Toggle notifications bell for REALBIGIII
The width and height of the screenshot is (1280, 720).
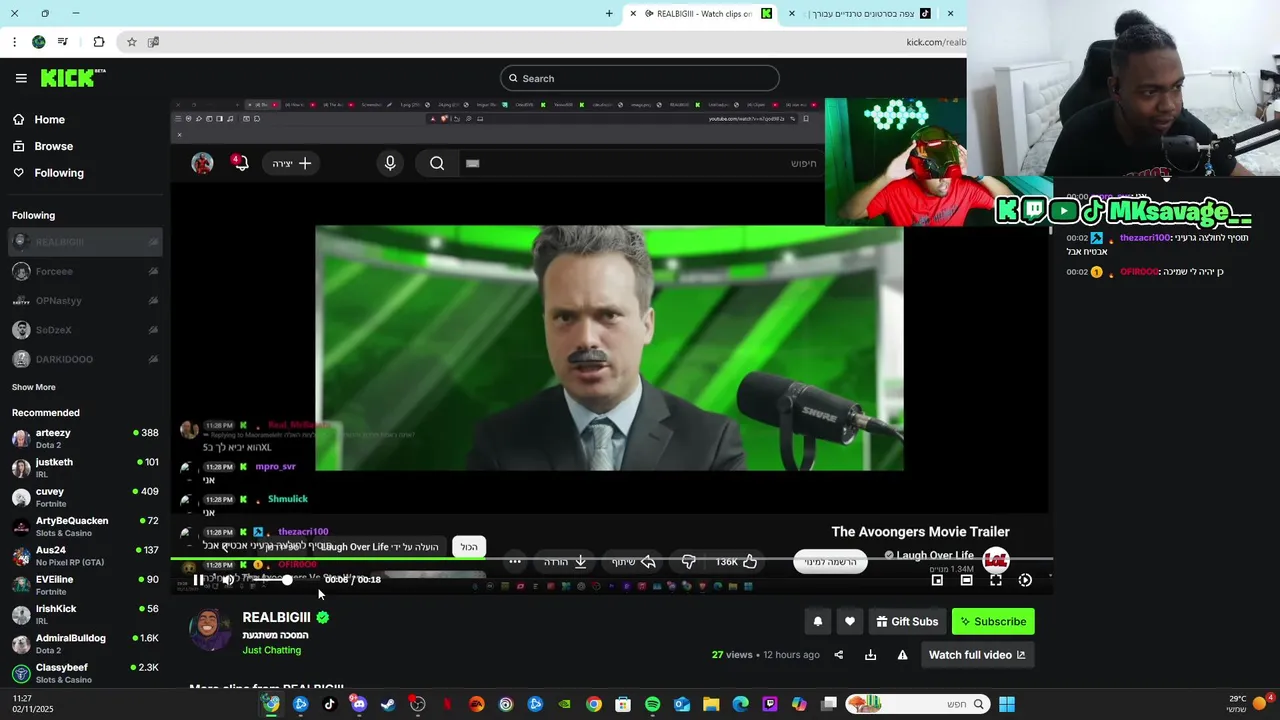point(817,622)
